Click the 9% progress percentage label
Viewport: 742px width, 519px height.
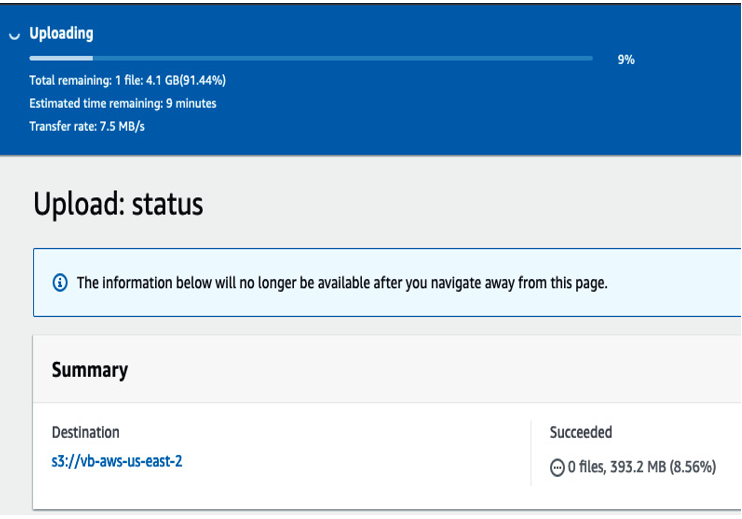(626, 60)
